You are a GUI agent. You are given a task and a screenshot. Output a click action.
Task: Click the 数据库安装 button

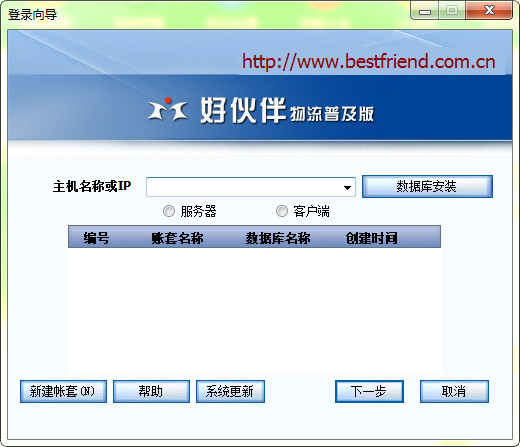point(427,187)
